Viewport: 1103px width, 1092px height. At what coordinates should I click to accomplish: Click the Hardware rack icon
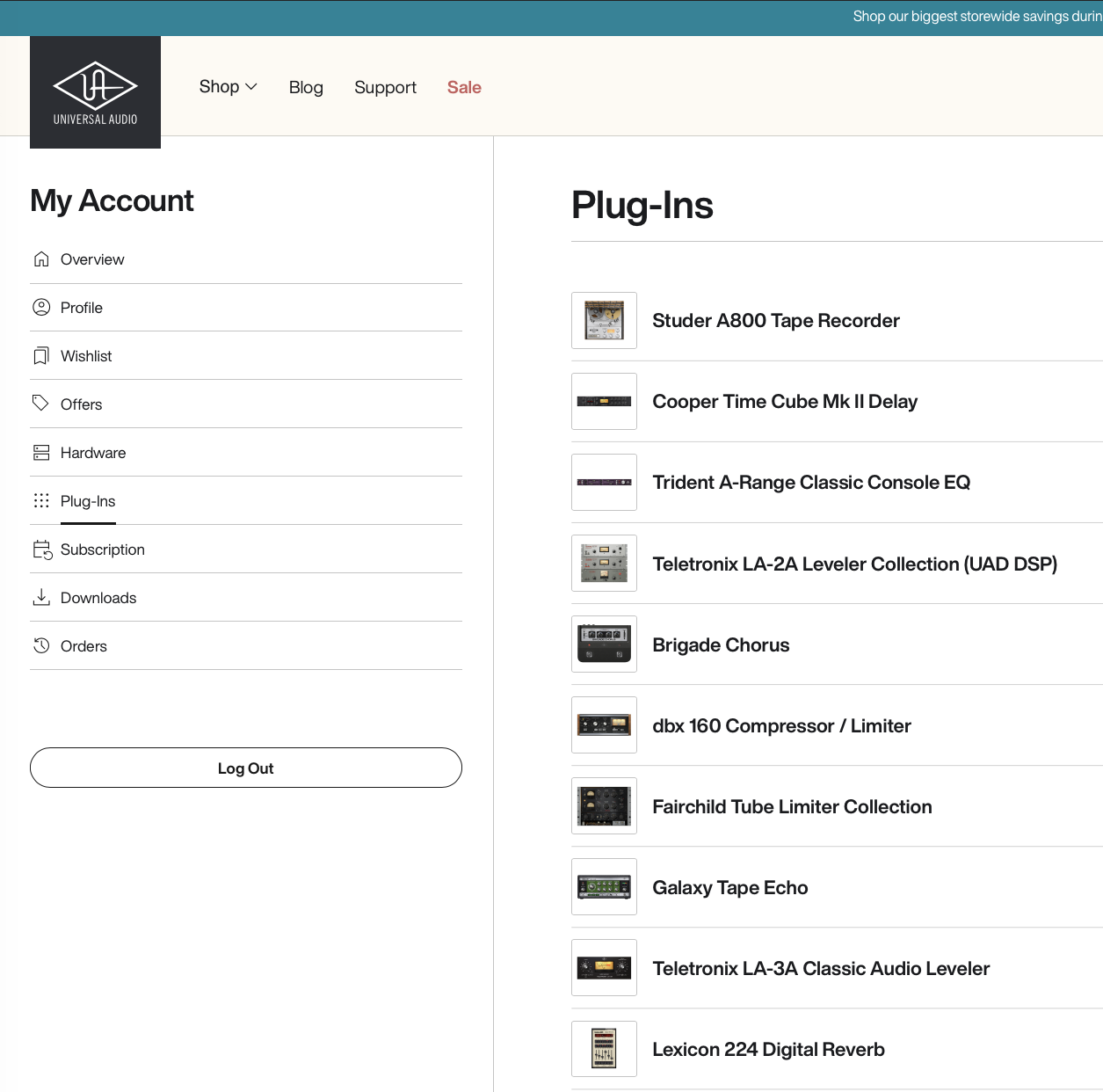tap(41, 453)
